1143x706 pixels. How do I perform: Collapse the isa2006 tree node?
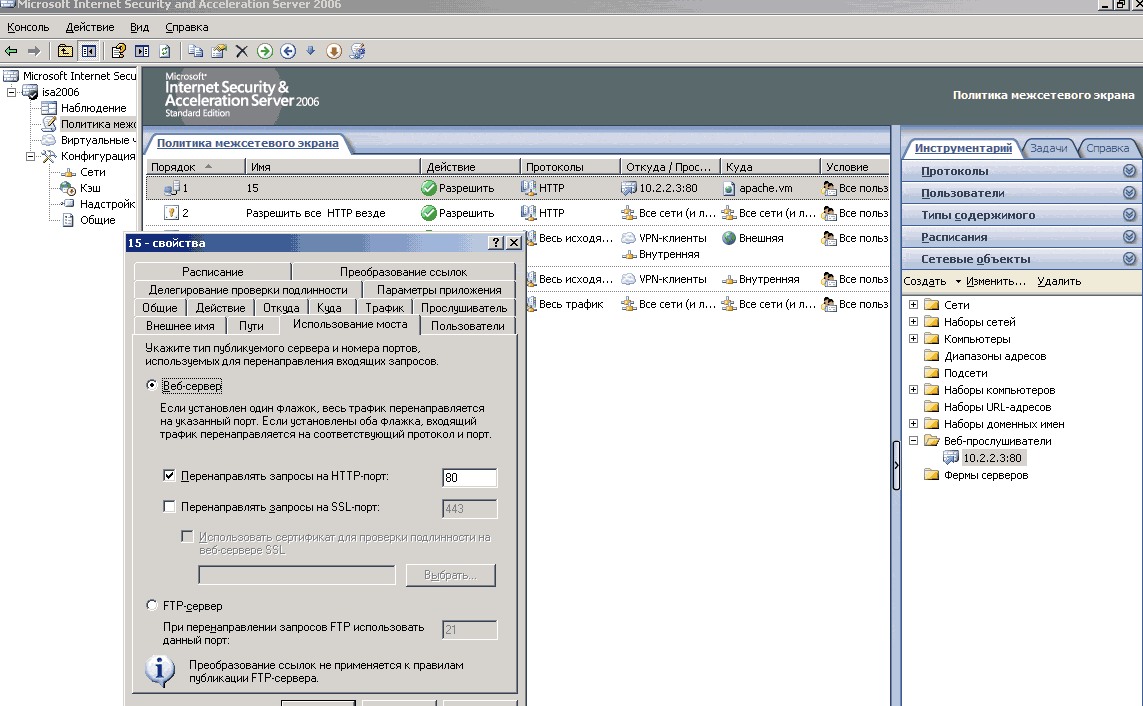point(11,92)
